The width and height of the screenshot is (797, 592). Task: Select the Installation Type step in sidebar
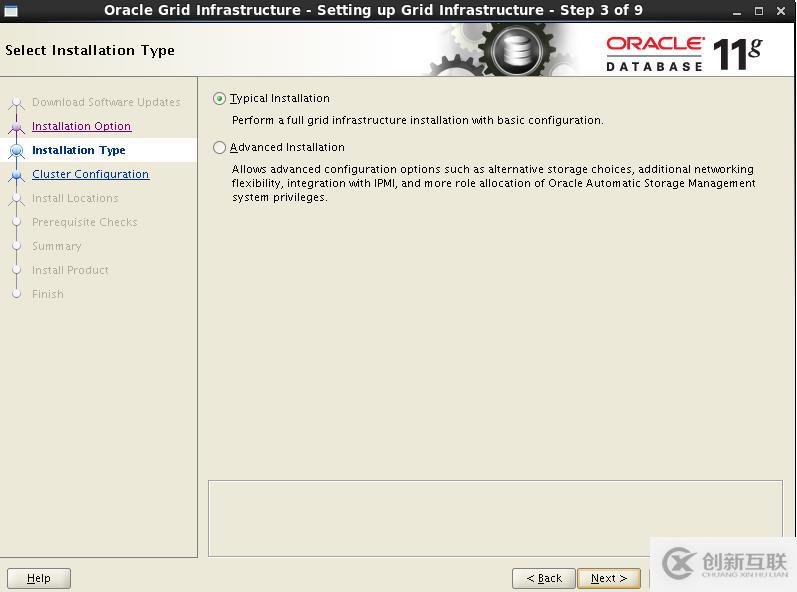click(78, 150)
